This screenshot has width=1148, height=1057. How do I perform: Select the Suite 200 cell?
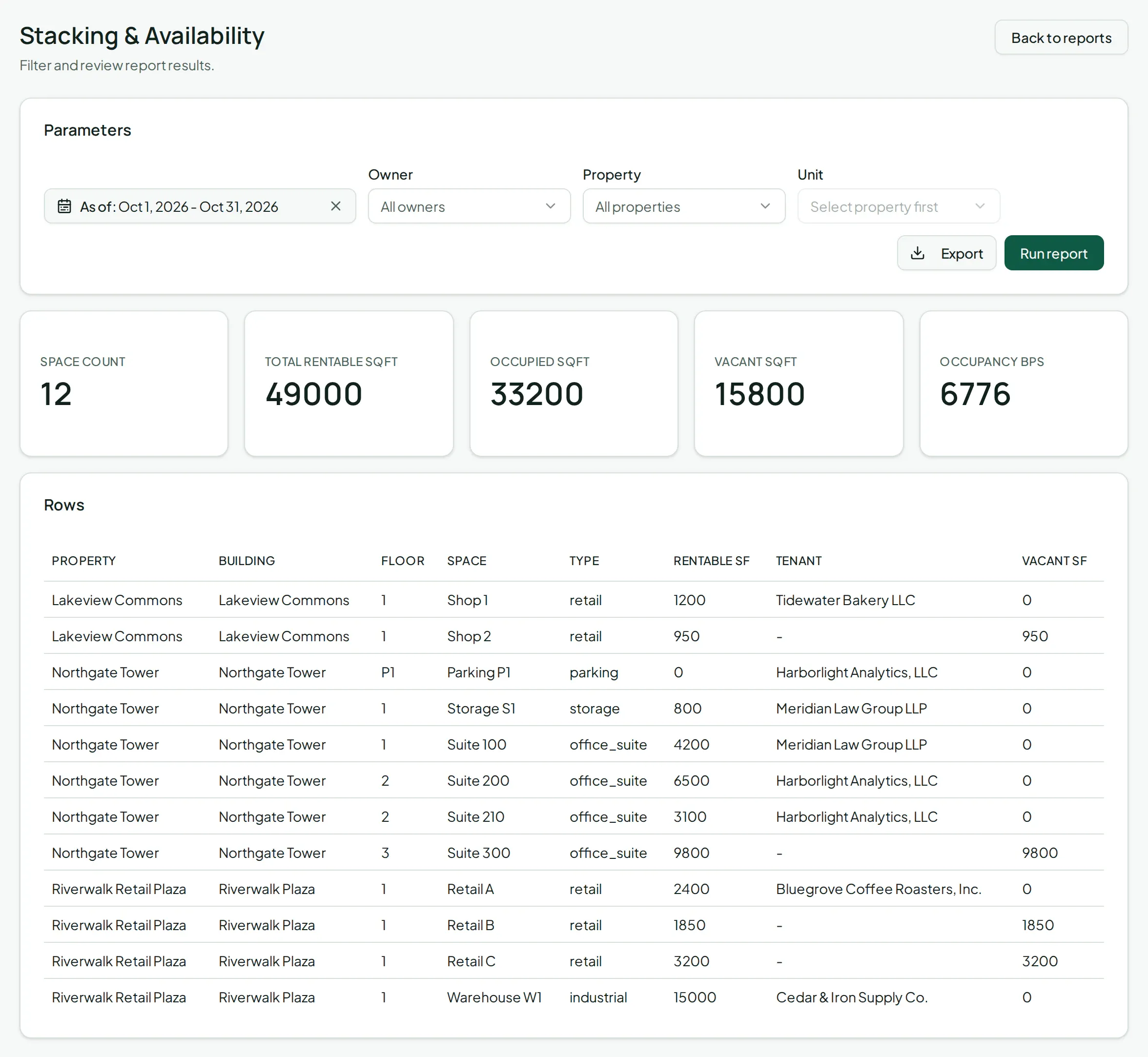pyautogui.click(x=478, y=781)
